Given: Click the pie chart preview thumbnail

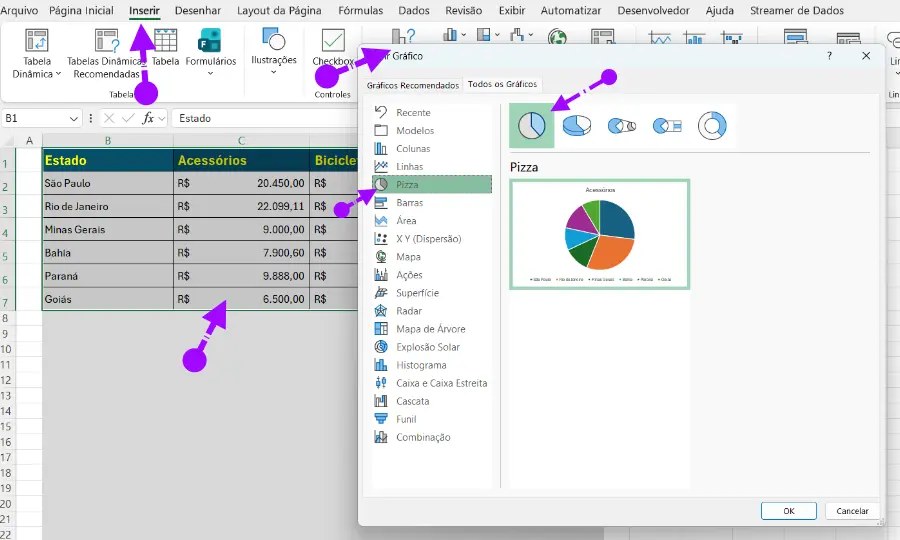Looking at the screenshot, I should (x=599, y=235).
